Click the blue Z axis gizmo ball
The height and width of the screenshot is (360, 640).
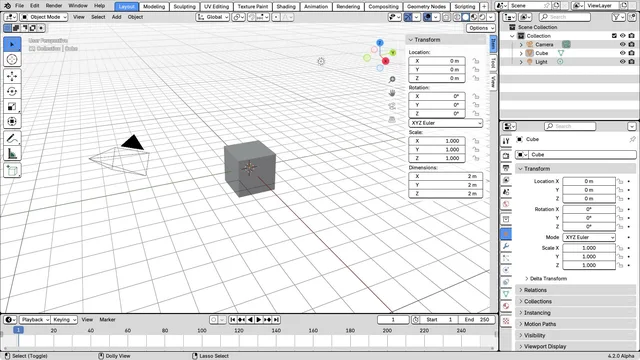point(380,42)
